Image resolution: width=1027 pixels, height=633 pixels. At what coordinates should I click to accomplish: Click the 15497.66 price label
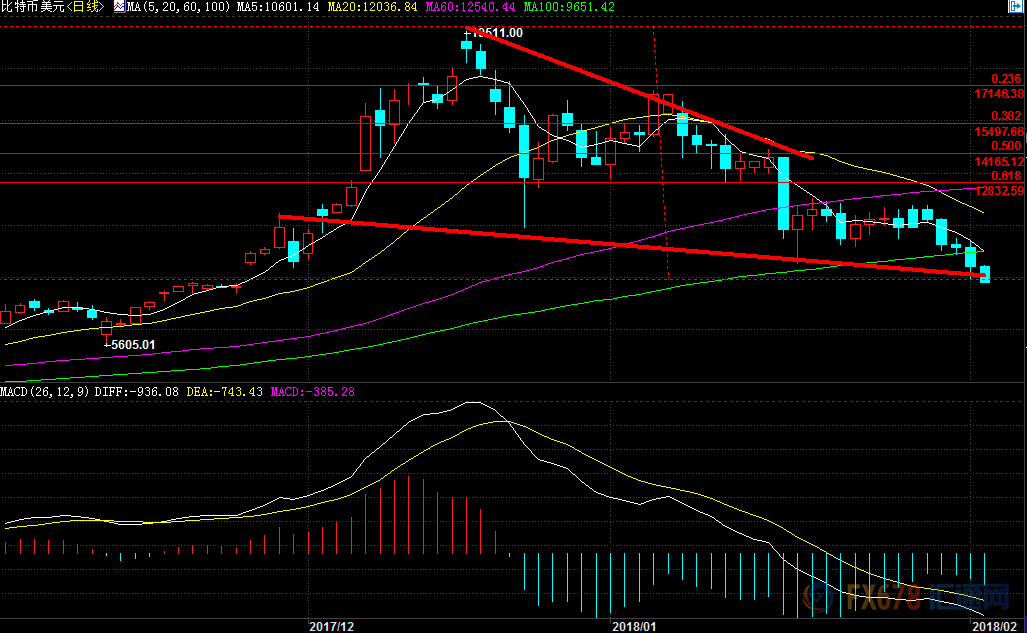pyautogui.click(x=999, y=132)
